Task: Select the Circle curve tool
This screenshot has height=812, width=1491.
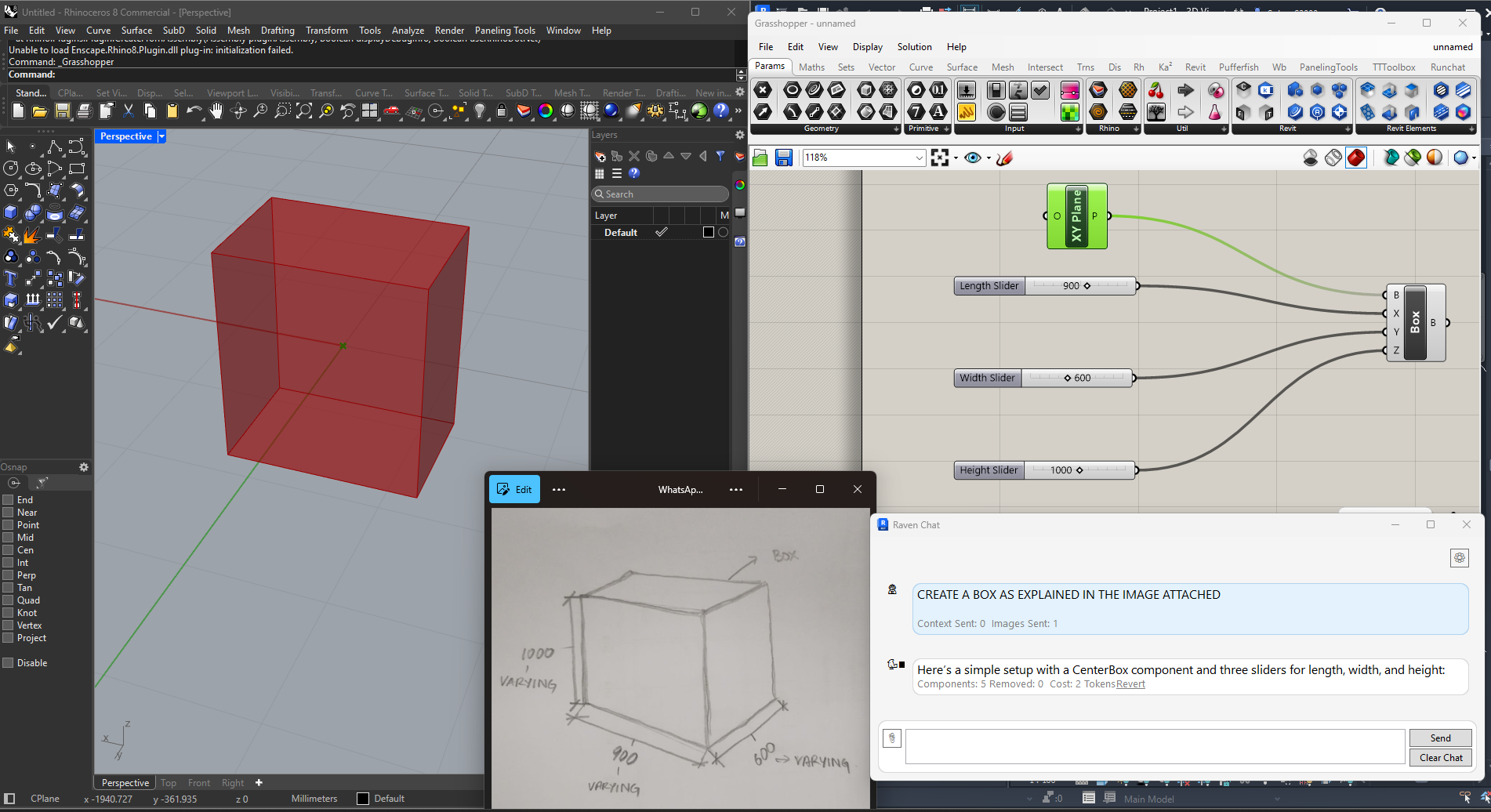Action: pos(11,169)
